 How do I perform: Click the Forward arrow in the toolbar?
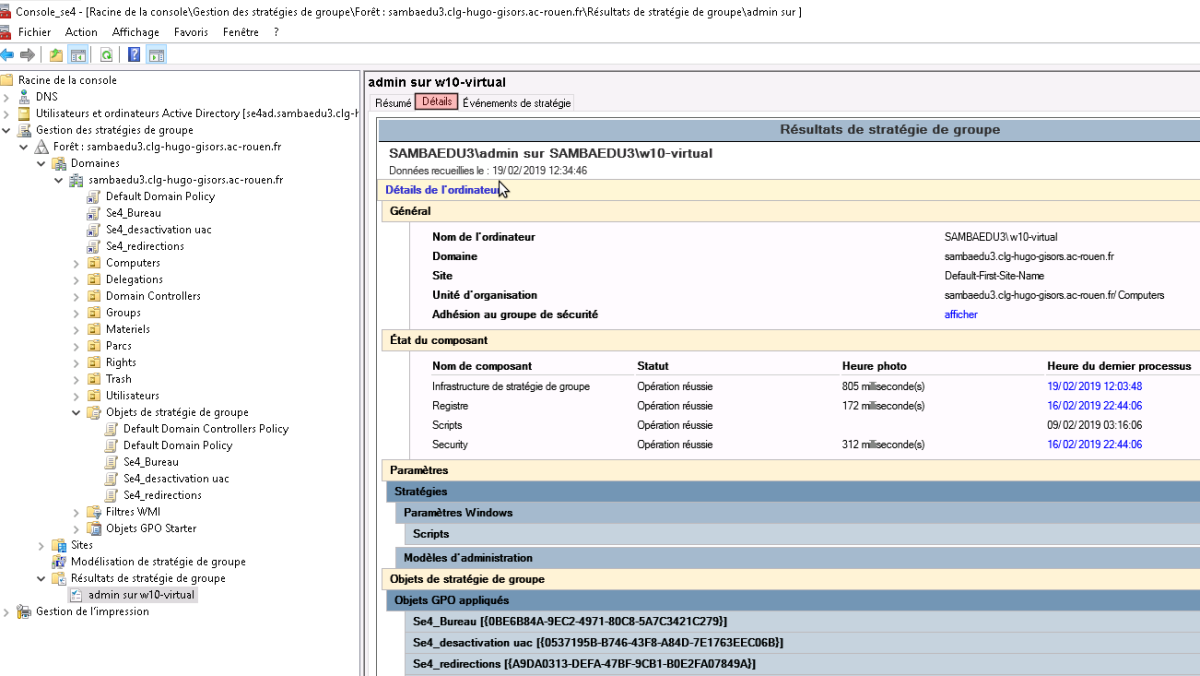27,54
